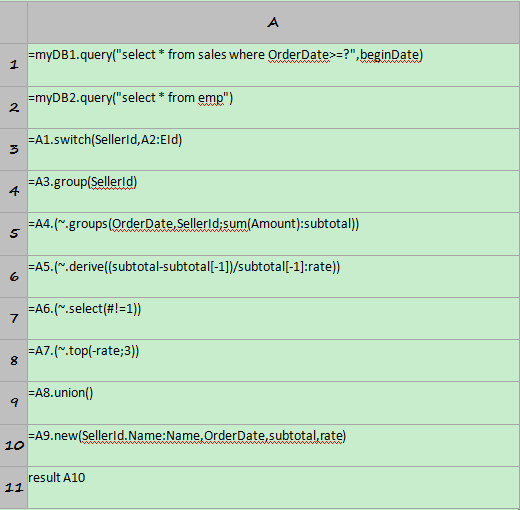Image resolution: width=520 pixels, height=510 pixels.
Task: Select row header 9
Action: coord(14,403)
